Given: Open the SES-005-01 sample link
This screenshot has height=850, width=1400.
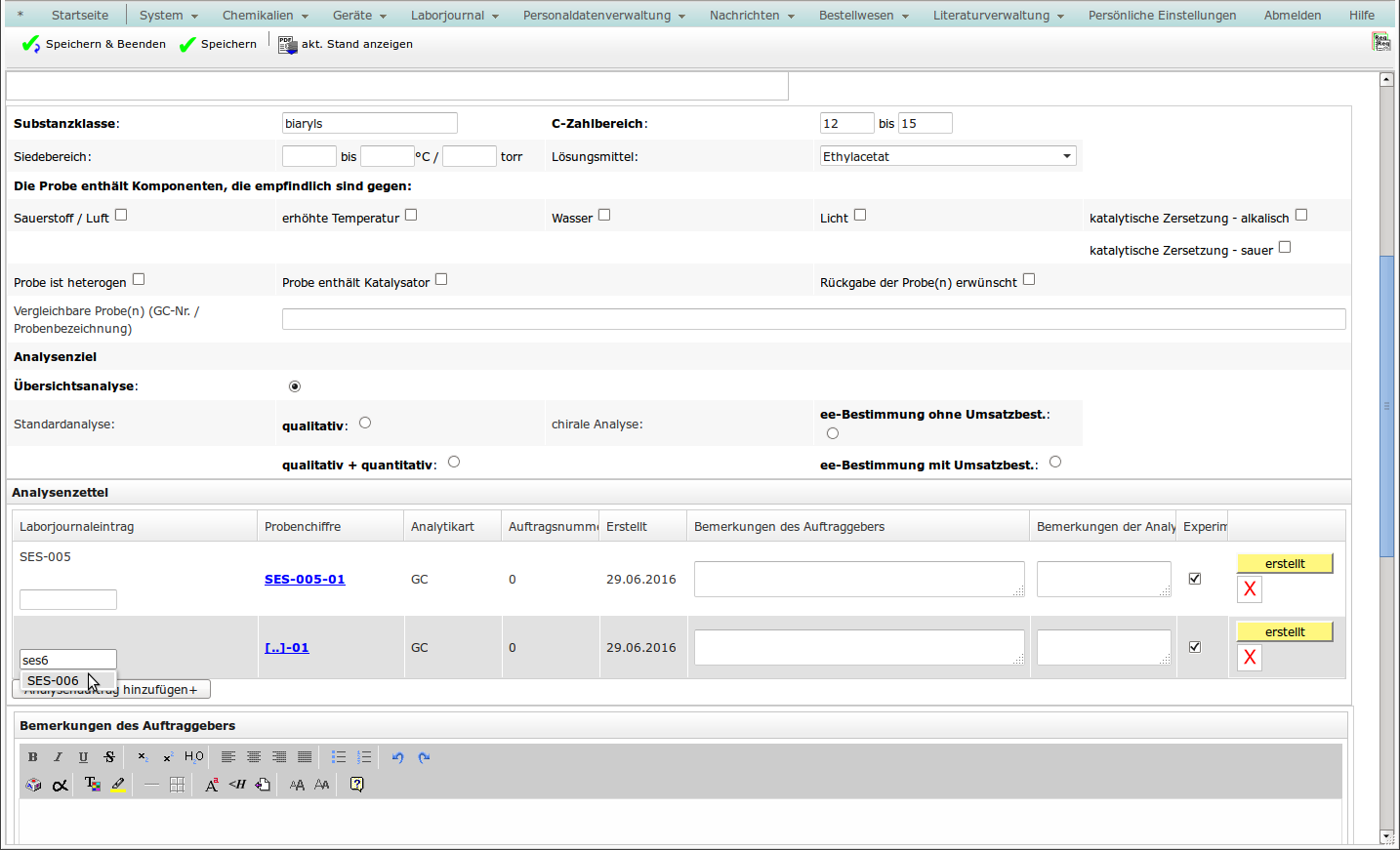Looking at the screenshot, I should coord(305,580).
